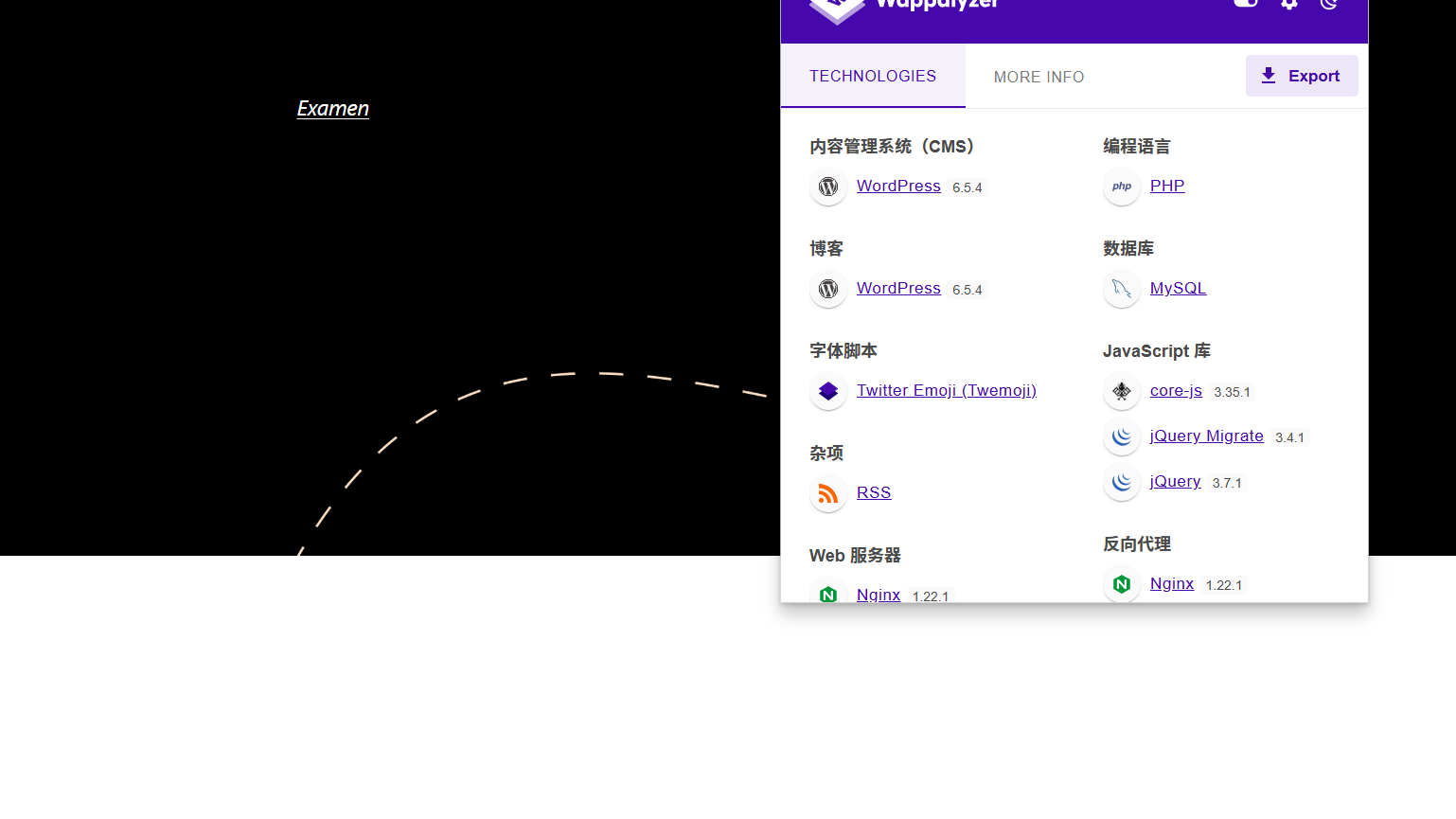
Task: Click the Nginx icon under 反向代理
Action: tap(1122, 584)
